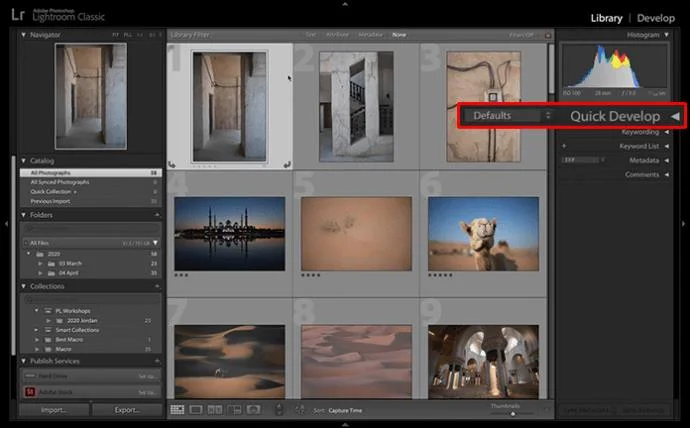Expand the Quick Develop panel
Screen dimensions: 690x428
[675, 116]
